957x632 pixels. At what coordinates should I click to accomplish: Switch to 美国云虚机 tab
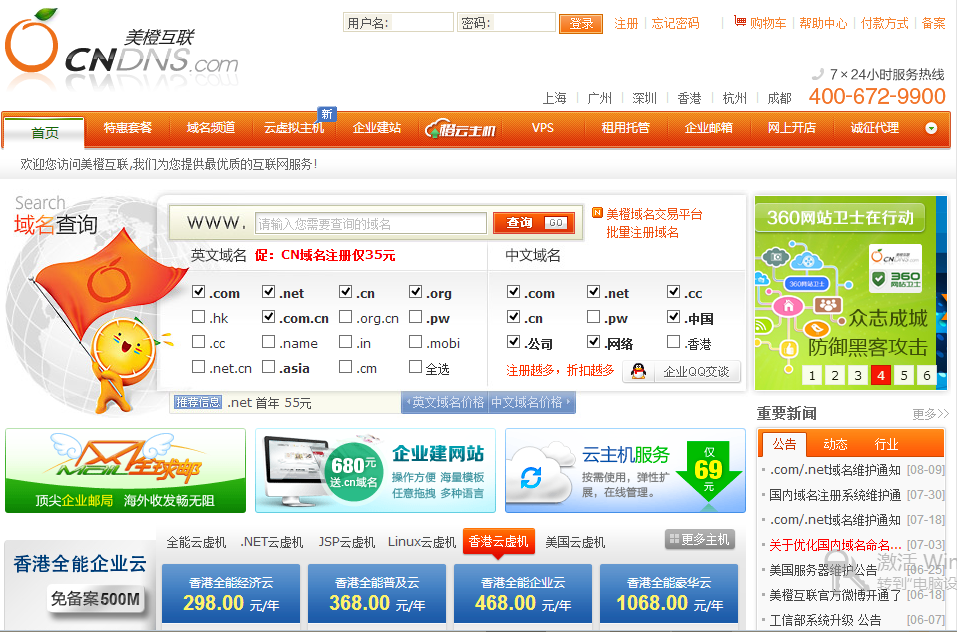(x=575, y=542)
